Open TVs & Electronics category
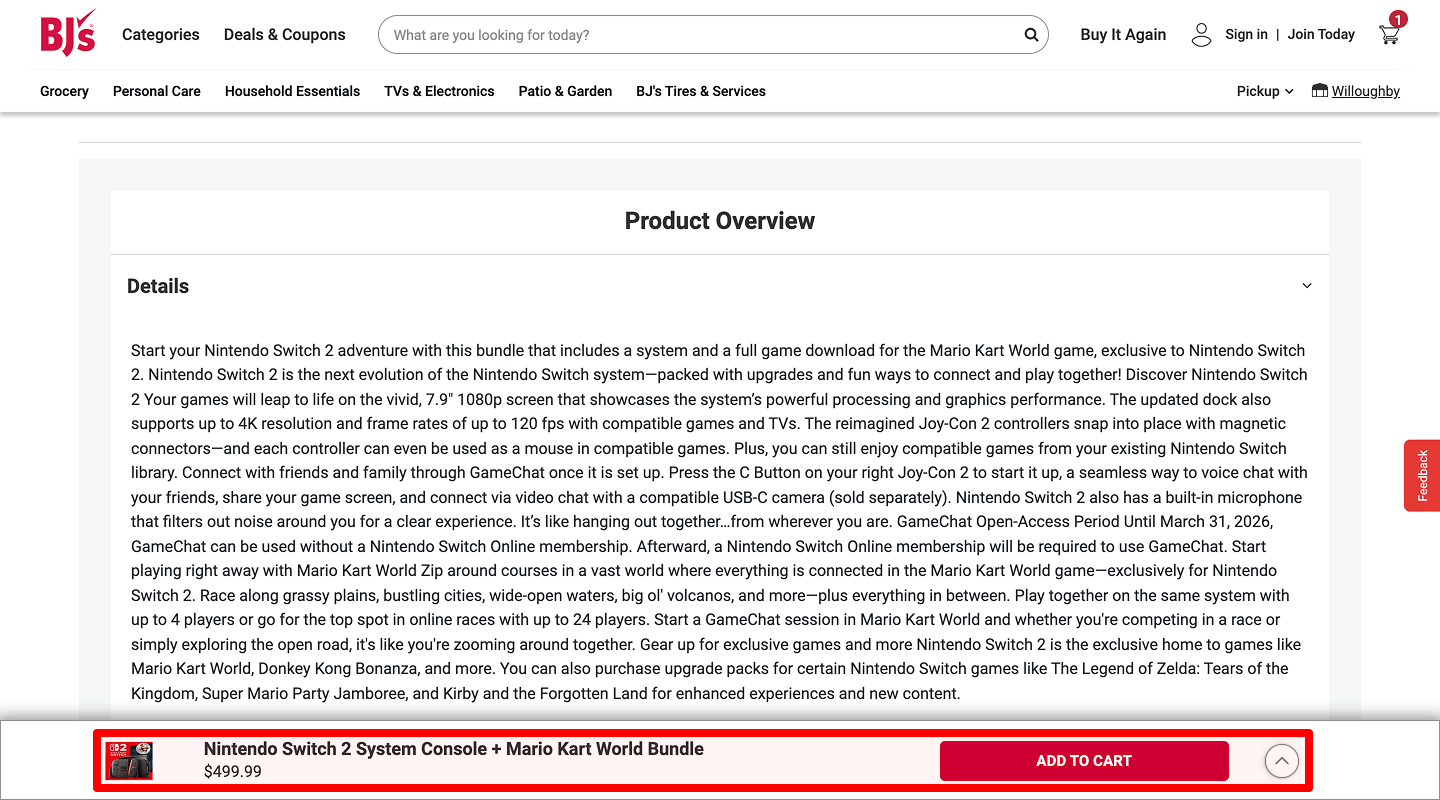Screen dimensions: 1440x800 click(x=439, y=91)
